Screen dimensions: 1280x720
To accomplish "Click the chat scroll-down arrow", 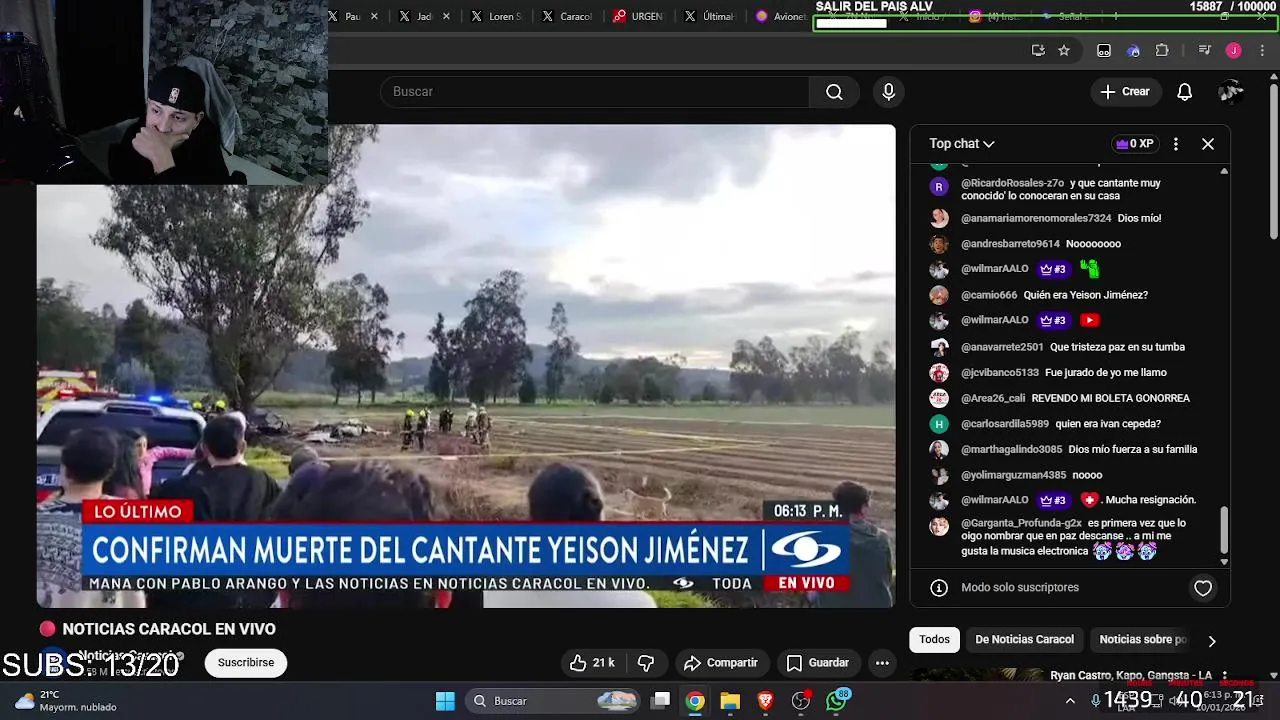I will [1224, 562].
